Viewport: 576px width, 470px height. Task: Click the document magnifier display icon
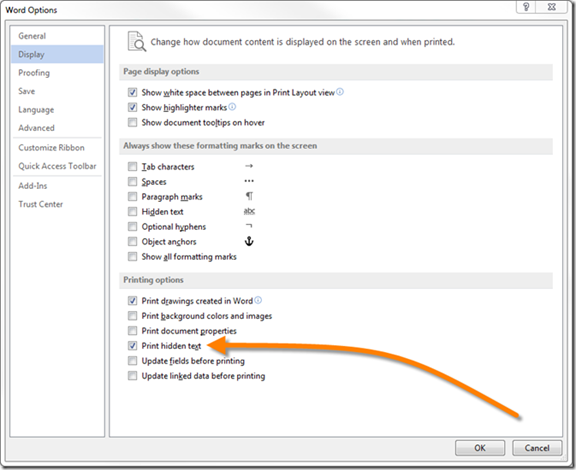tap(137, 42)
